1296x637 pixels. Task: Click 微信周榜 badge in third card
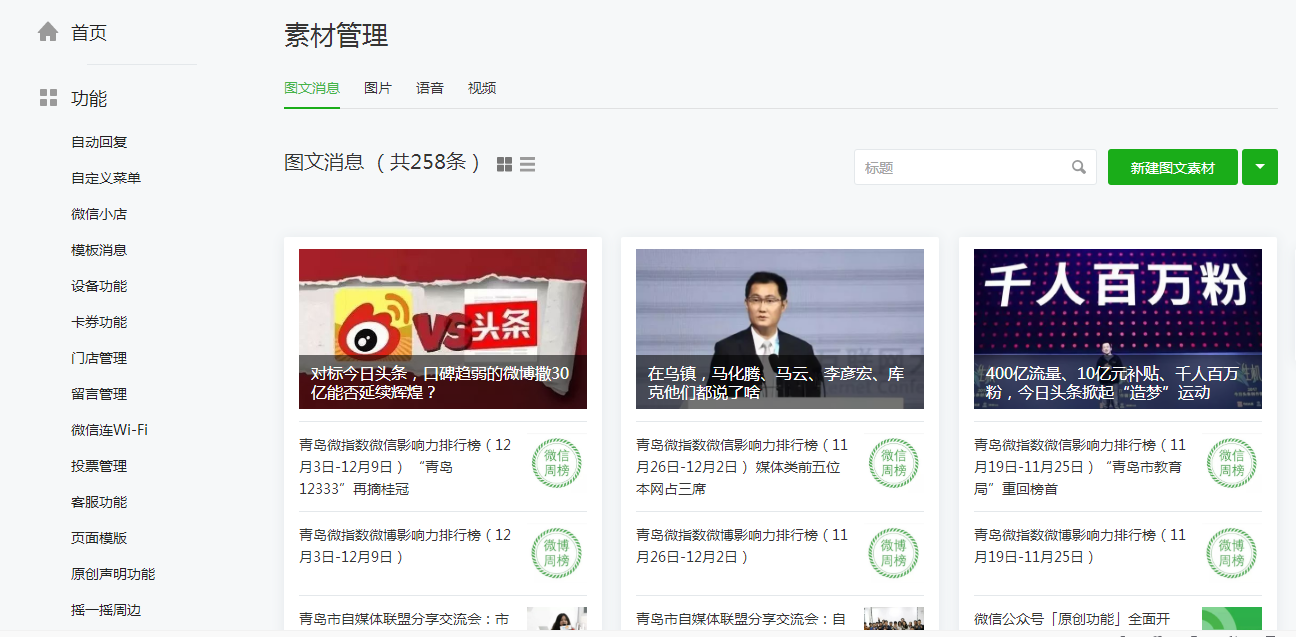(x=1231, y=463)
